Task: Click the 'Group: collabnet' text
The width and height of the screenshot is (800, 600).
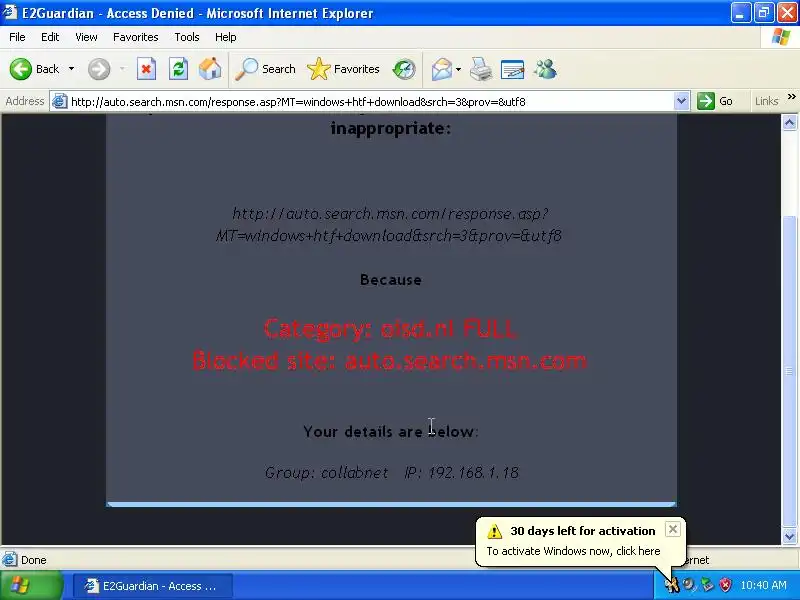Action: tap(327, 472)
